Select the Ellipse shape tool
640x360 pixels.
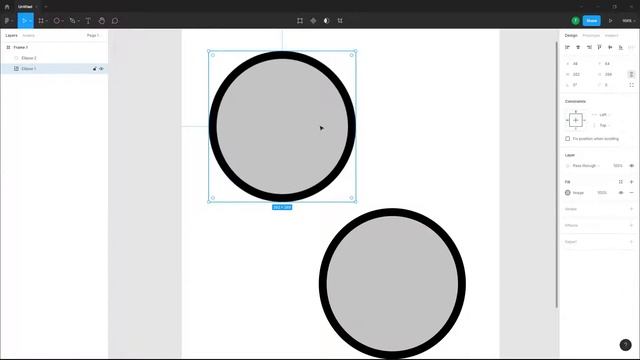coord(56,20)
